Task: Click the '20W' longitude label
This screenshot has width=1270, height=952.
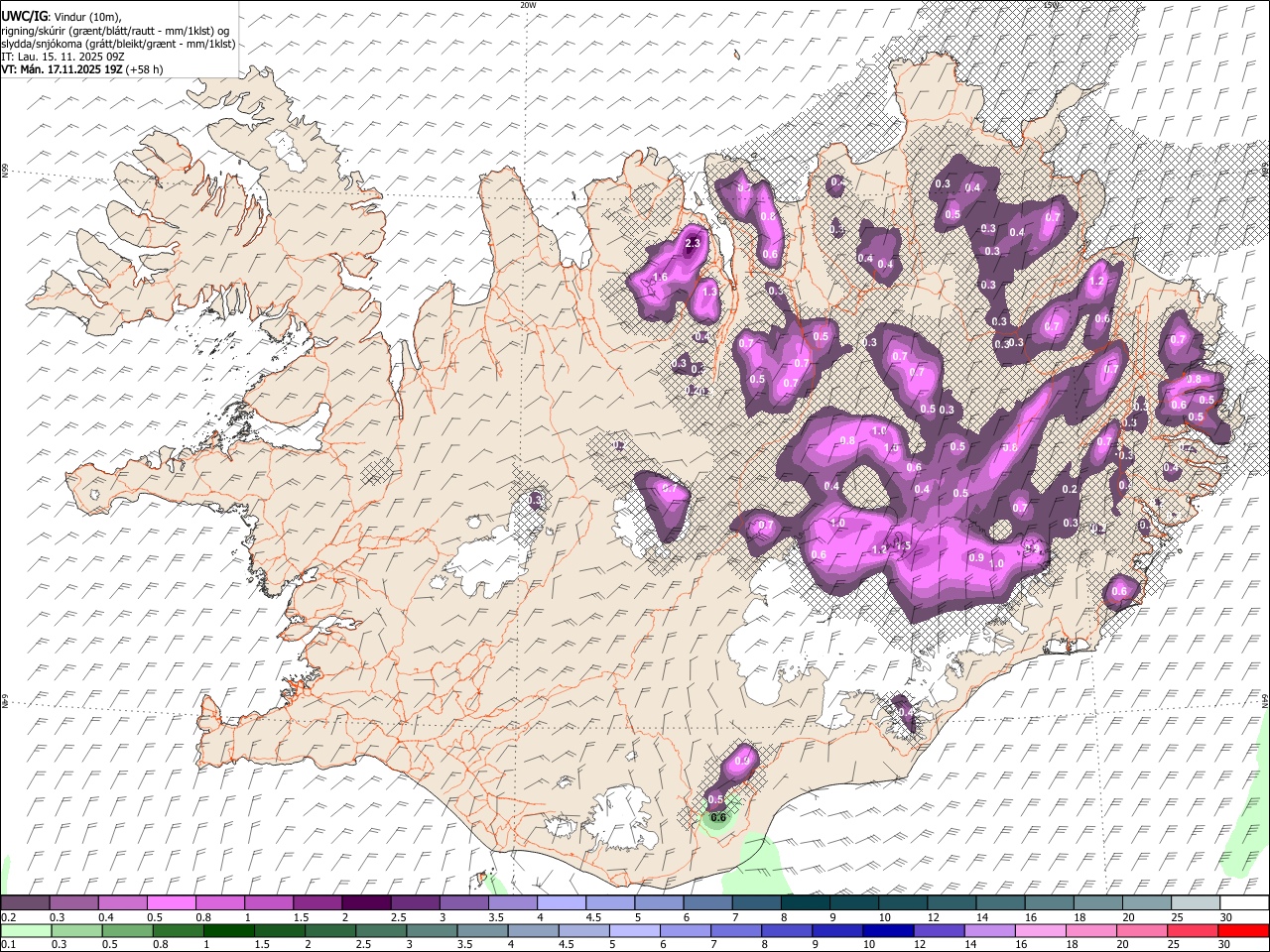Action: (528, 5)
